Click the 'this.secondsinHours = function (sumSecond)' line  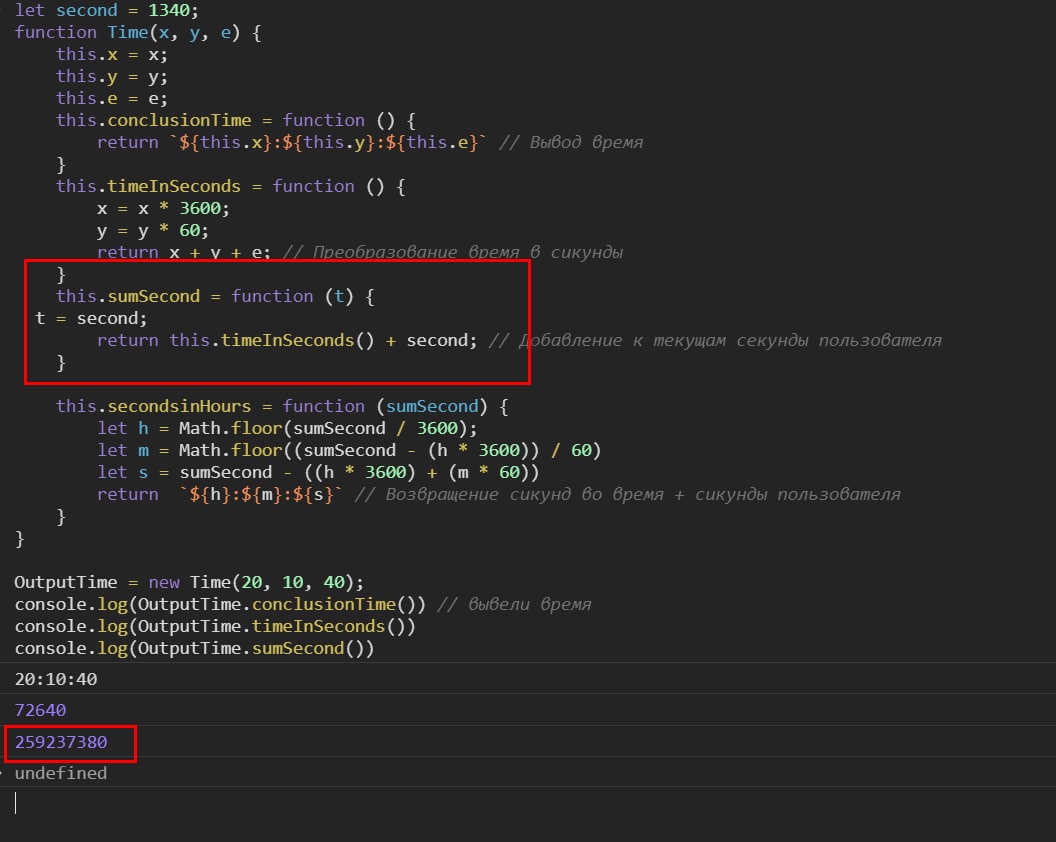click(282, 407)
